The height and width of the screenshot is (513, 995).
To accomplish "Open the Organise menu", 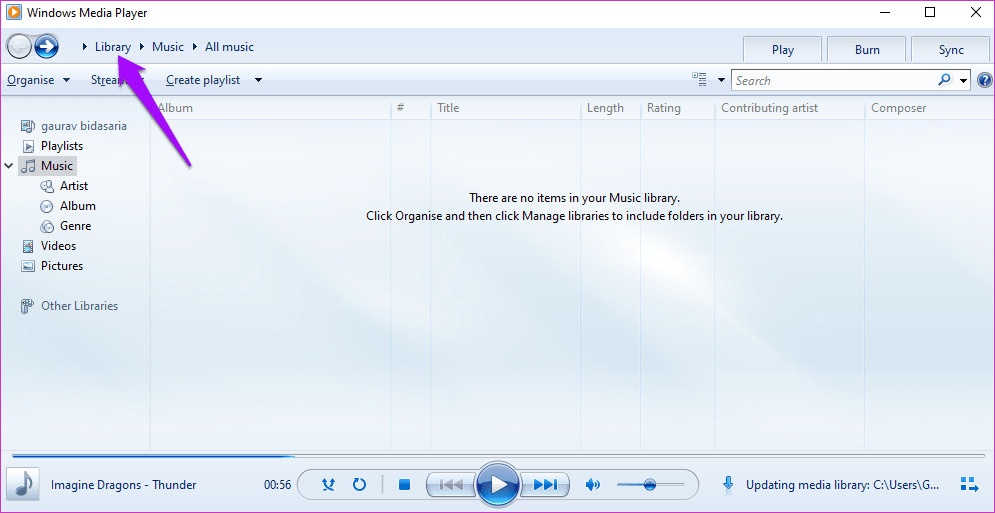I will [x=38, y=80].
